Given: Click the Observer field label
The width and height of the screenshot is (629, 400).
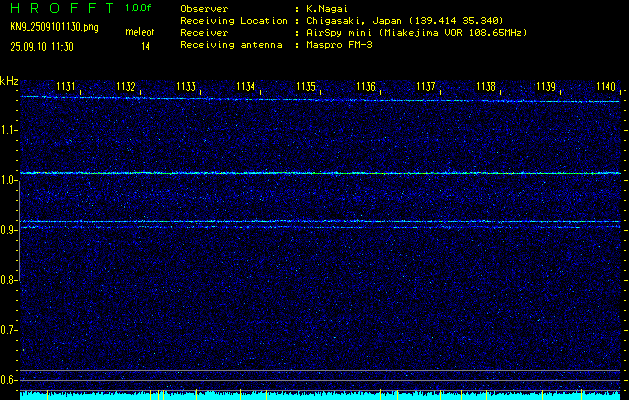Looking at the screenshot, I should (x=204, y=9).
